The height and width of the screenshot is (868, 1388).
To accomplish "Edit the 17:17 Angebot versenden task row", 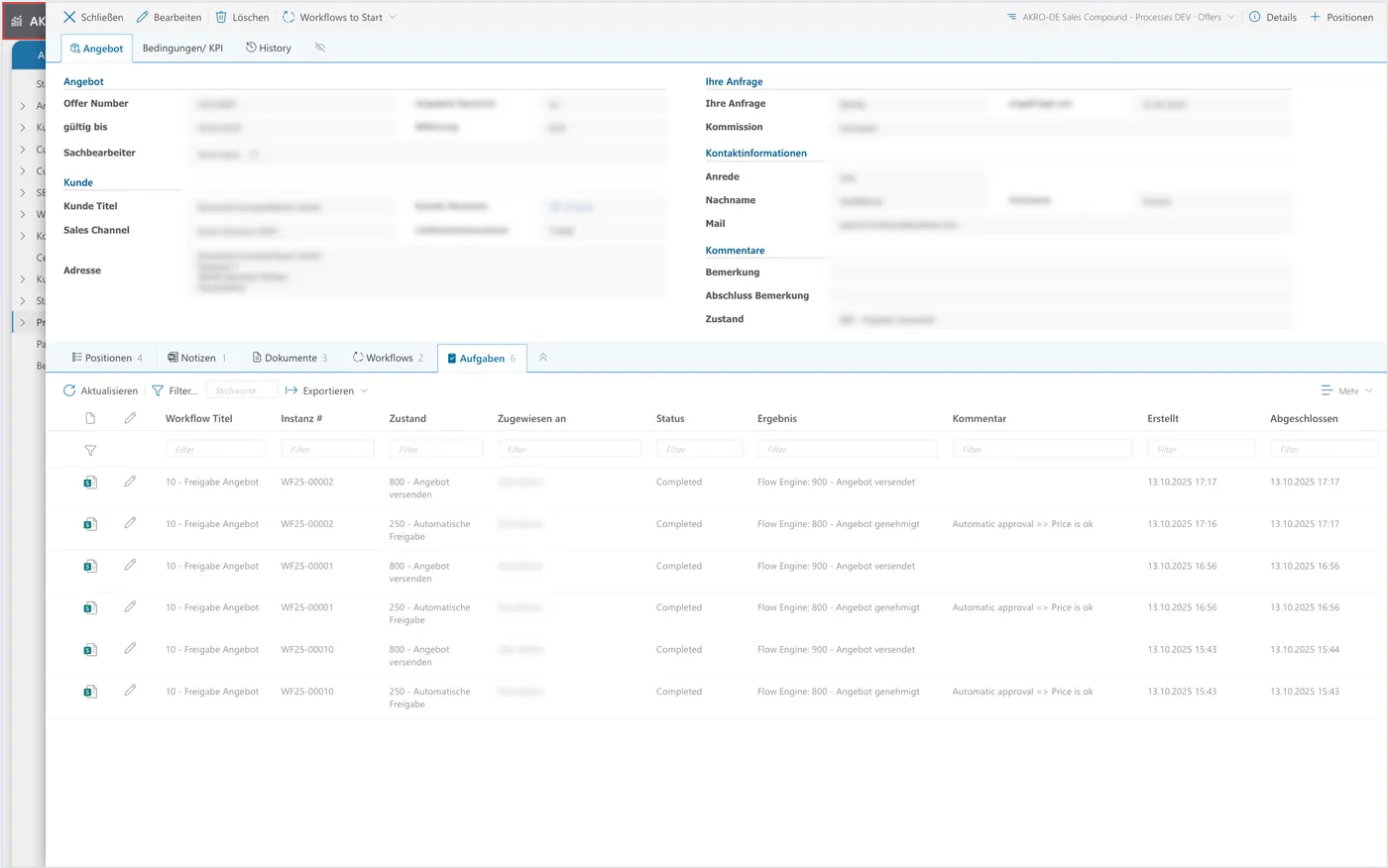I will pos(130,482).
